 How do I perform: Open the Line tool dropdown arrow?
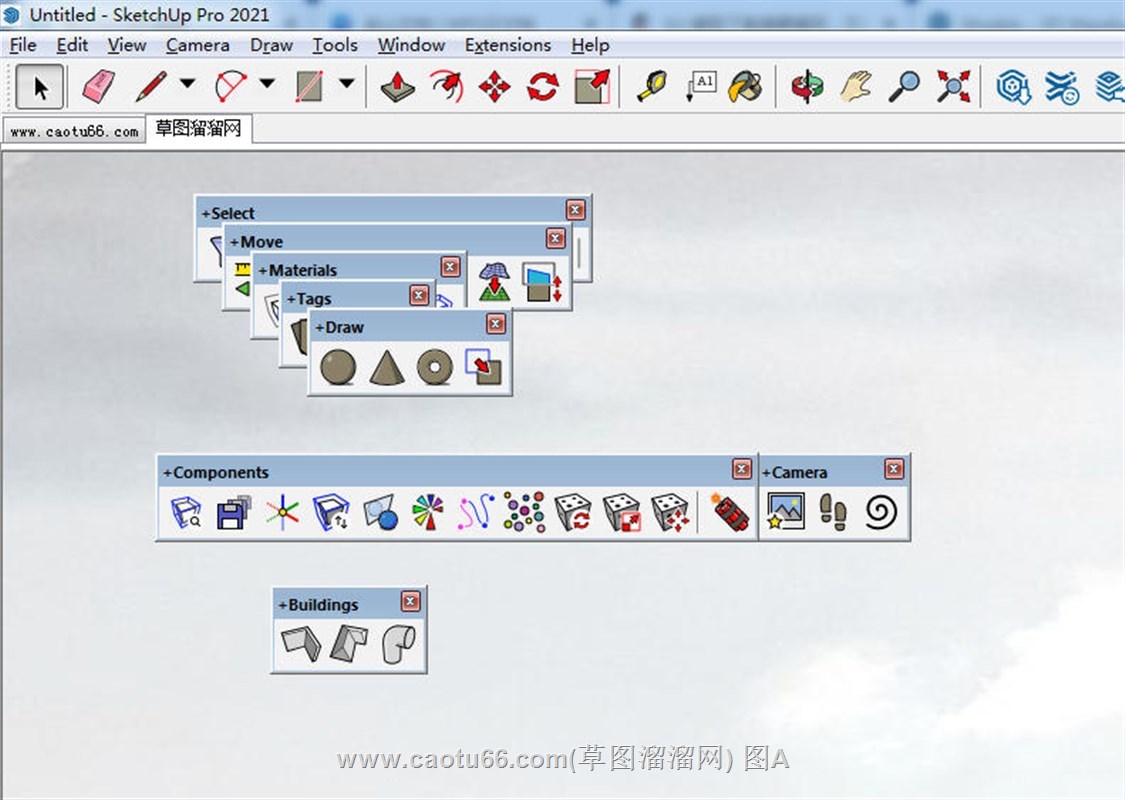click(188, 84)
